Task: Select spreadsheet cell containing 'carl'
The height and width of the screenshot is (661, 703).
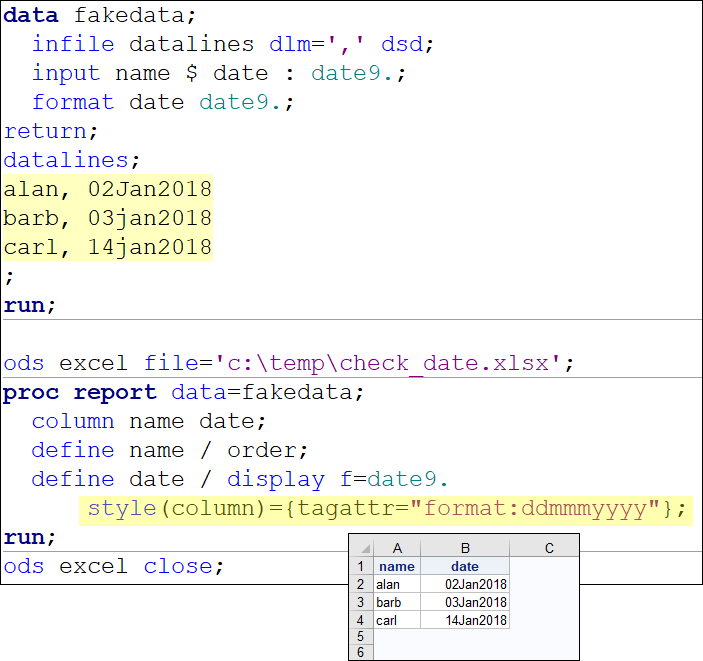Action: [397, 621]
